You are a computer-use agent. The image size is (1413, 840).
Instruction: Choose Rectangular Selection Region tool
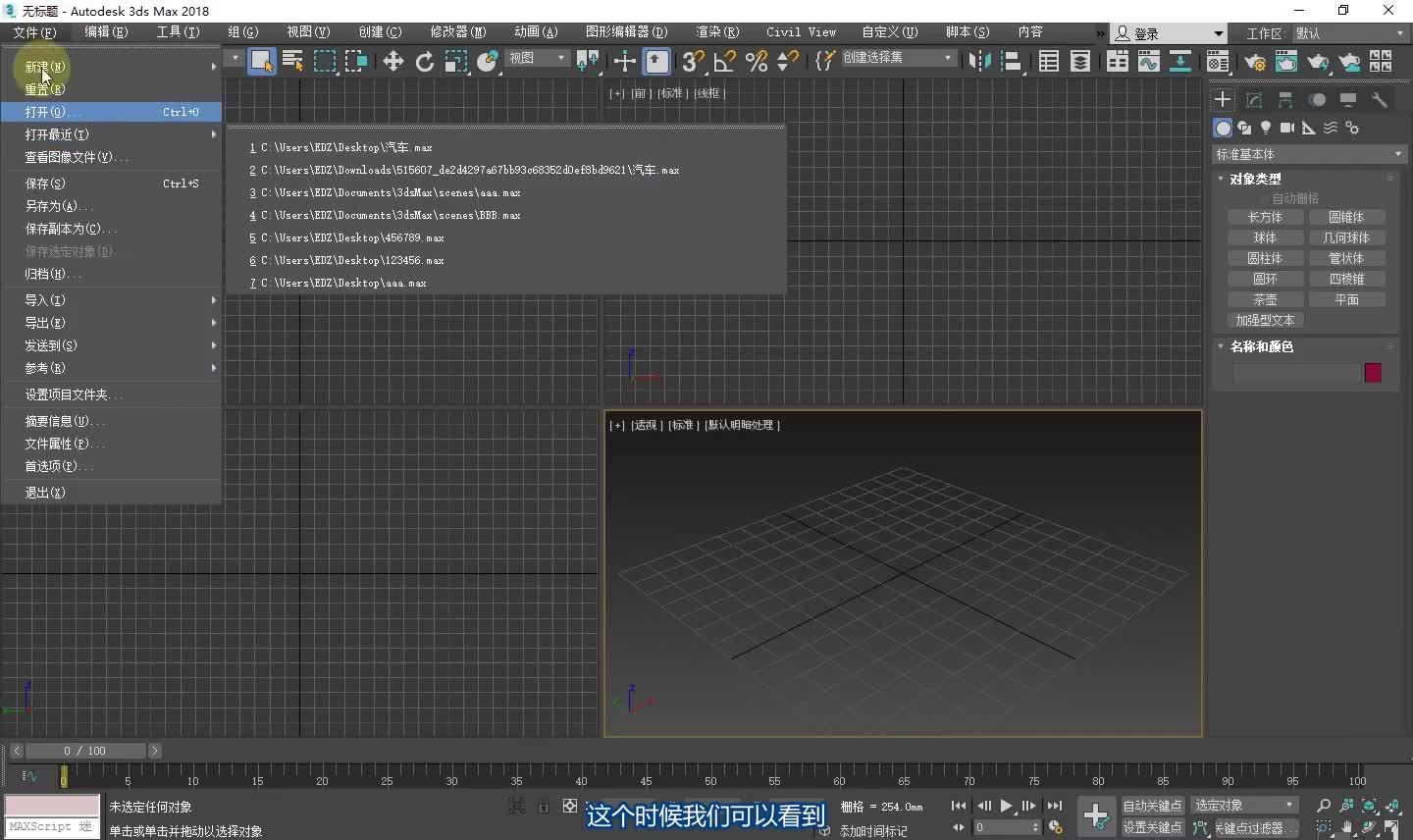click(x=325, y=61)
